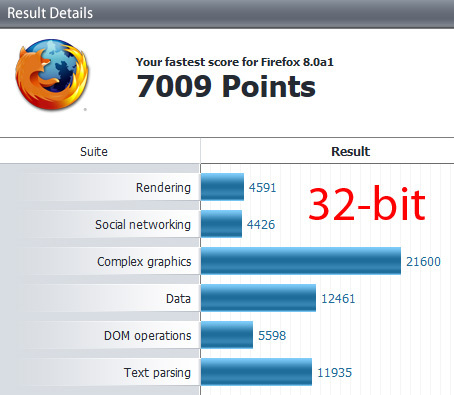Click the score value 21600
Viewport: 454px width, 395px height.
(x=423, y=262)
